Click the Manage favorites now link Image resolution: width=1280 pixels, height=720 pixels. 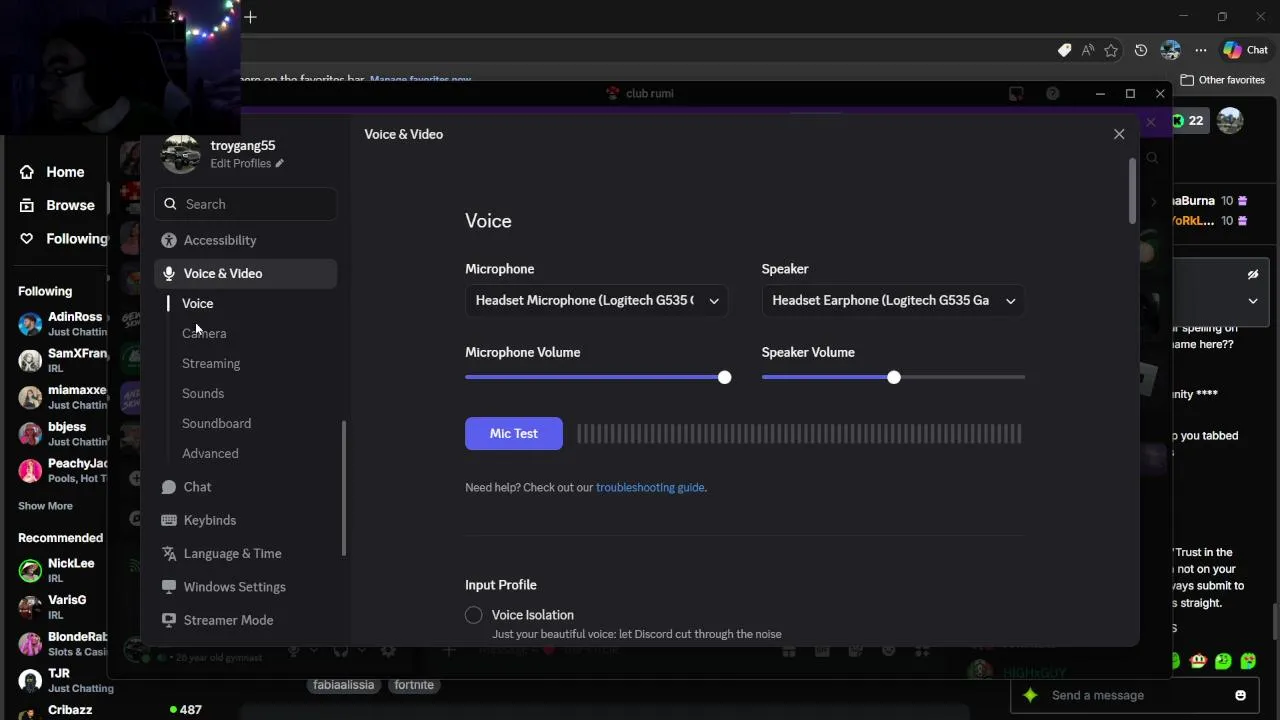[420, 80]
